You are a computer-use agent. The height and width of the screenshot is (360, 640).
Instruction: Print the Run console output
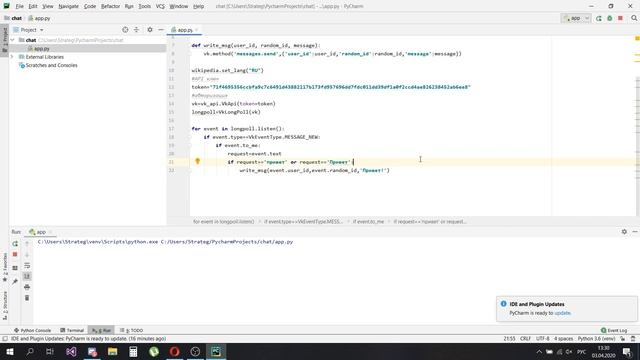(x=27, y=287)
